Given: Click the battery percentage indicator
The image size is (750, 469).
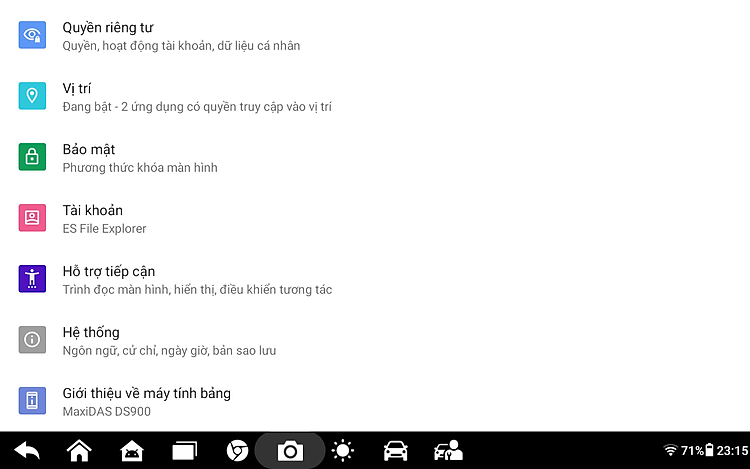Looking at the screenshot, I should tap(697, 450).
